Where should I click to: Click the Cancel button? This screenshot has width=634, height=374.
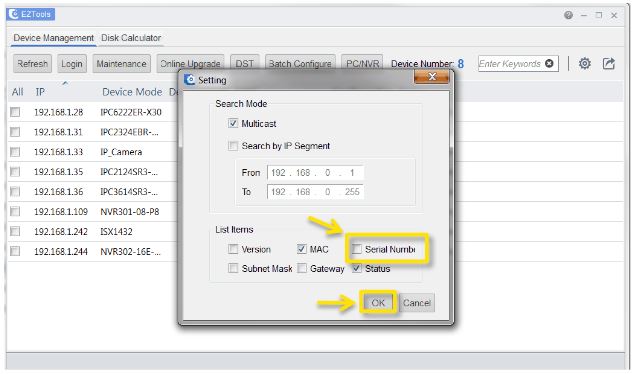(417, 302)
